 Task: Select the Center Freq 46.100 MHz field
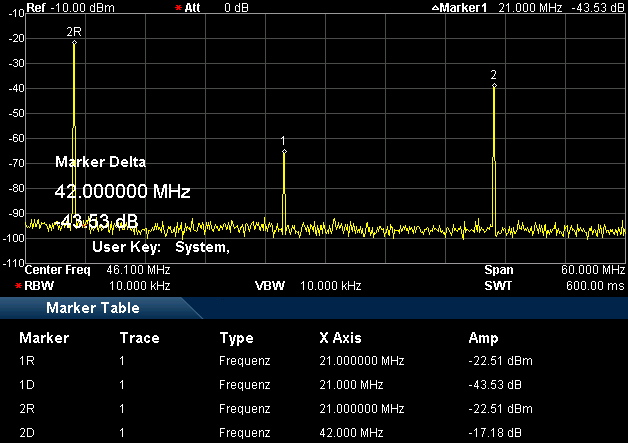[97, 270]
